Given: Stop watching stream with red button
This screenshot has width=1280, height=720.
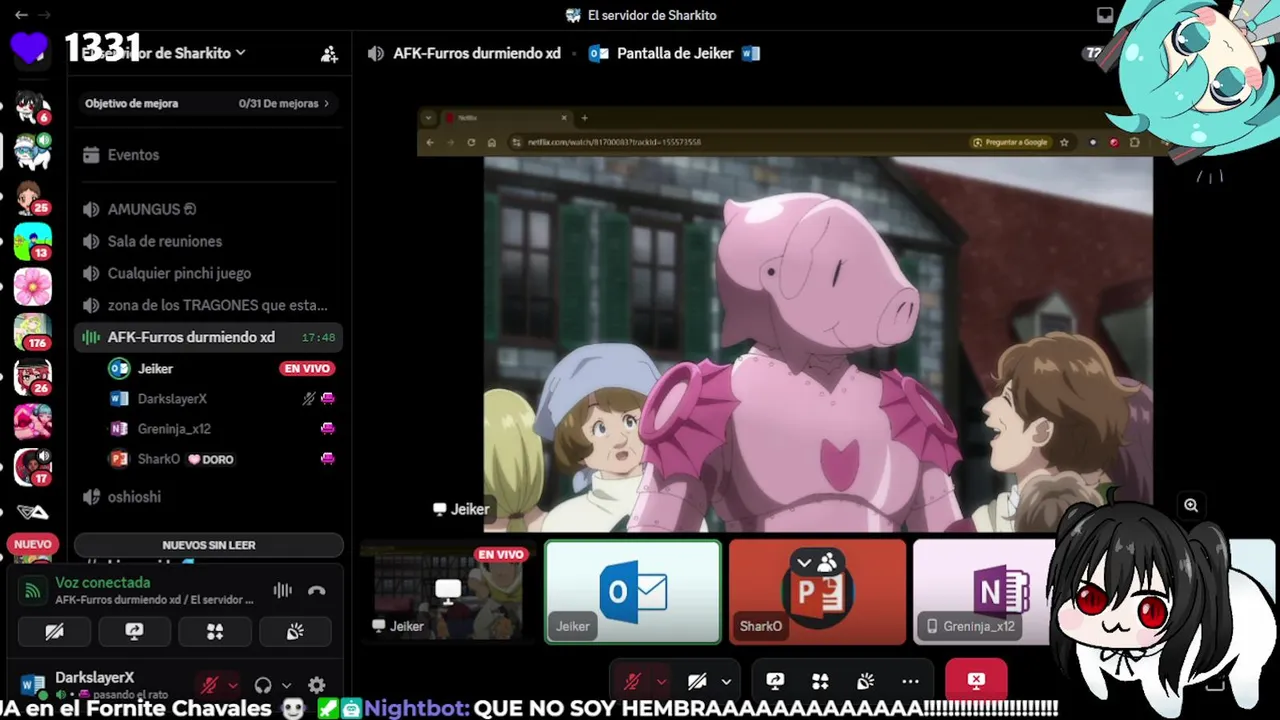Looking at the screenshot, I should tap(976, 681).
